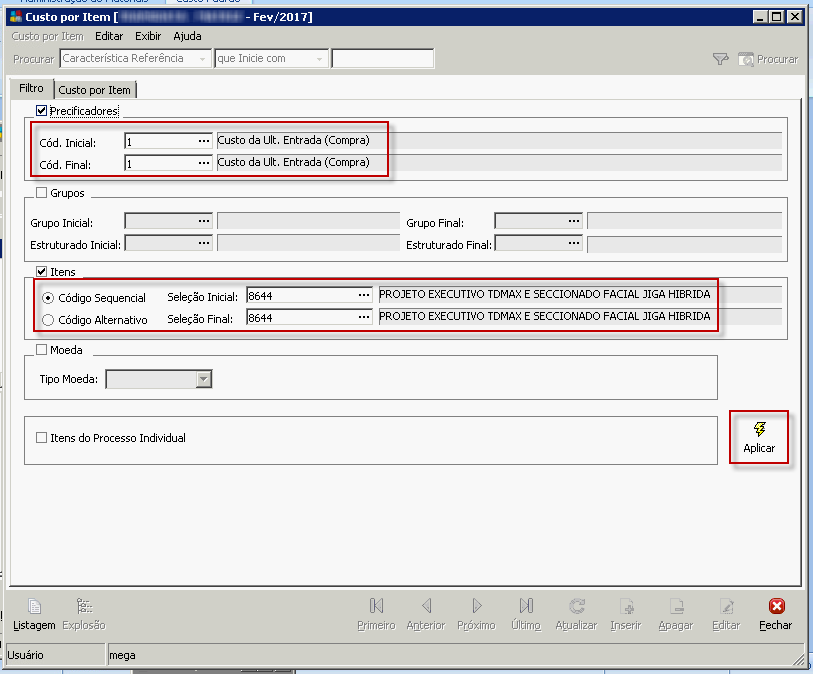Click the window title bar app icon

coord(16,17)
